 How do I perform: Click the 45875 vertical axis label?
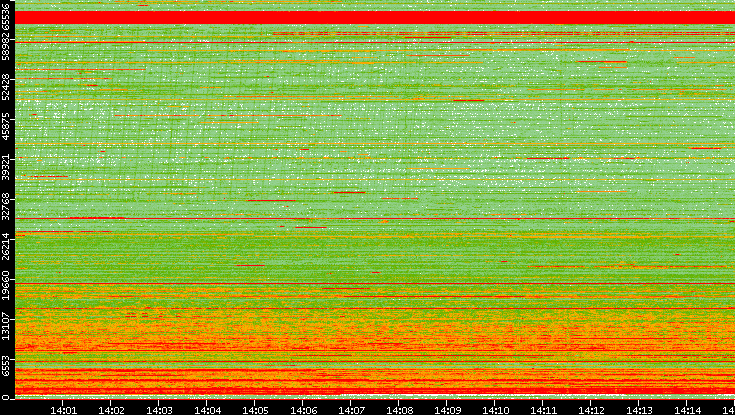tap(5, 124)
